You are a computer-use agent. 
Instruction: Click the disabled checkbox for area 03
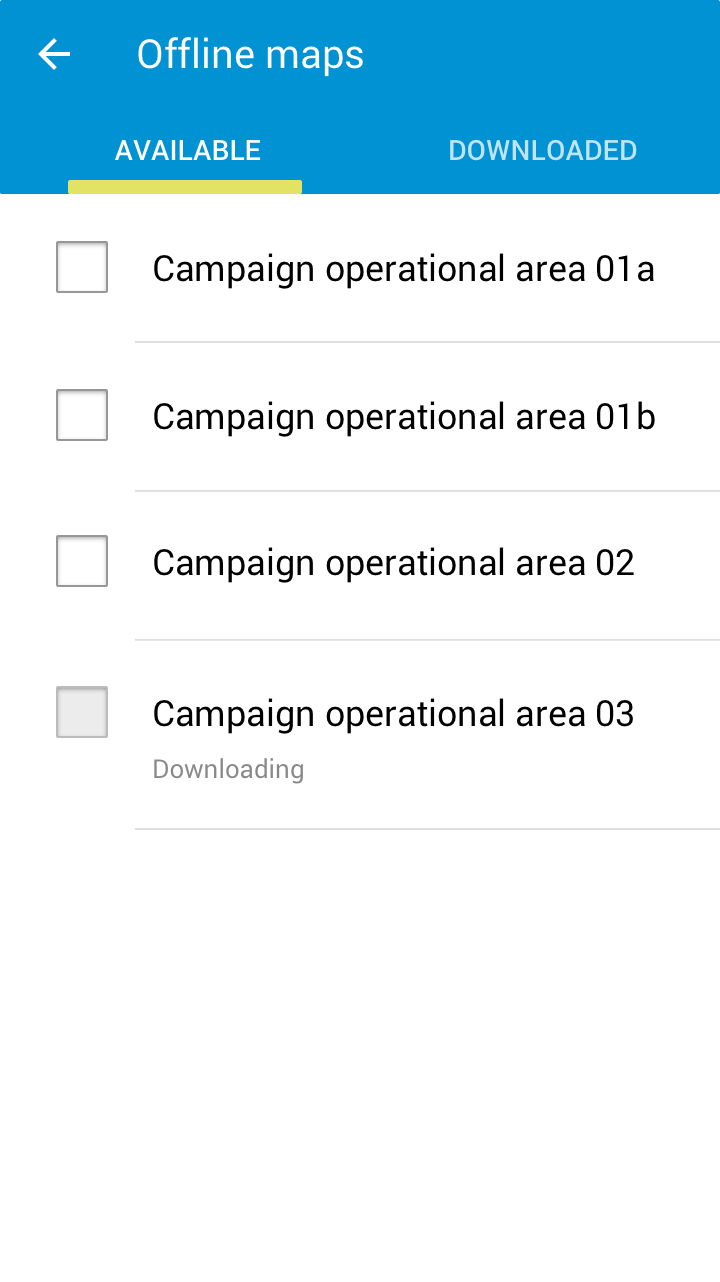point(81,711)
